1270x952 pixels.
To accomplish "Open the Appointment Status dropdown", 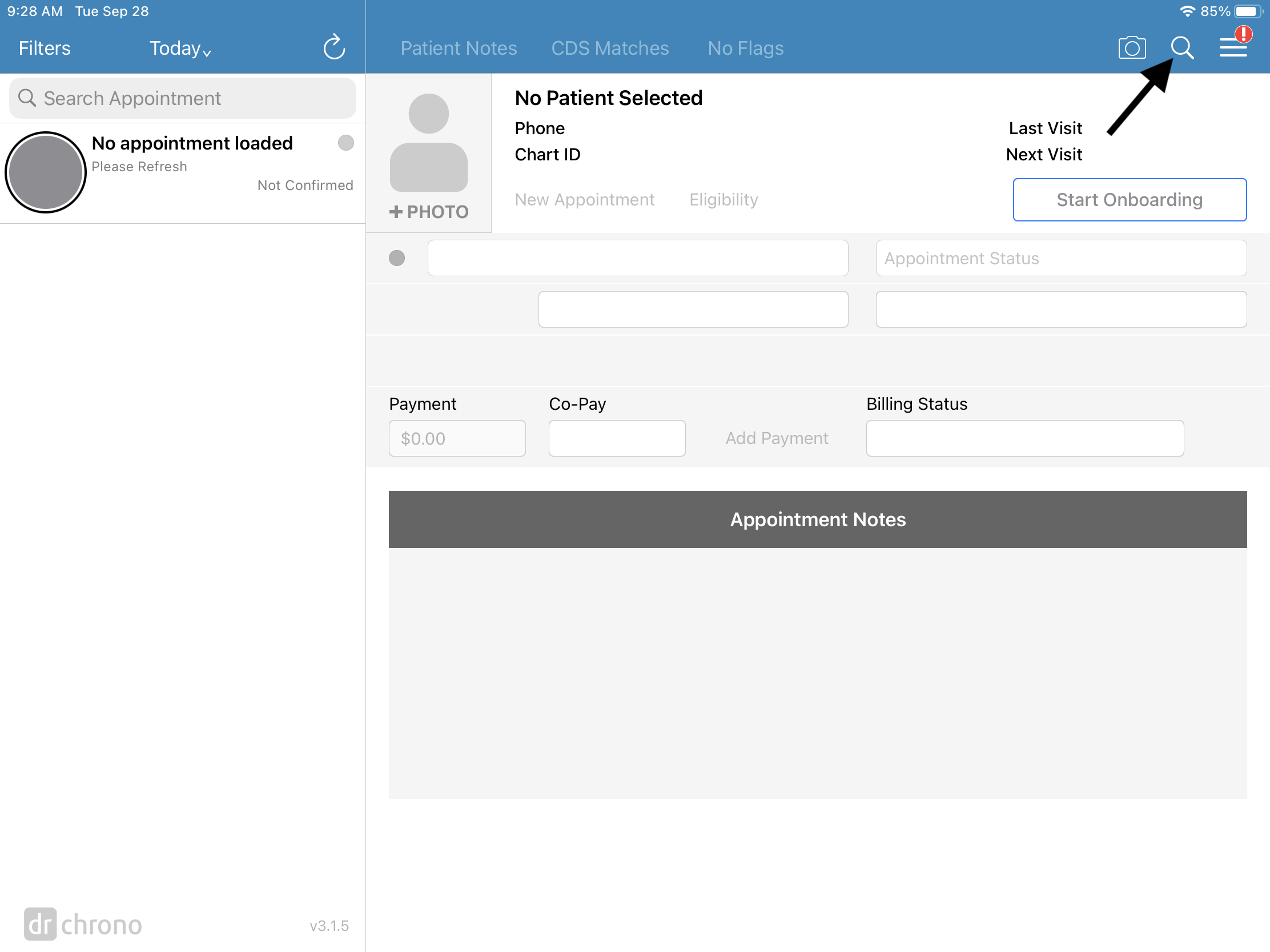I will coord(1060,258).
